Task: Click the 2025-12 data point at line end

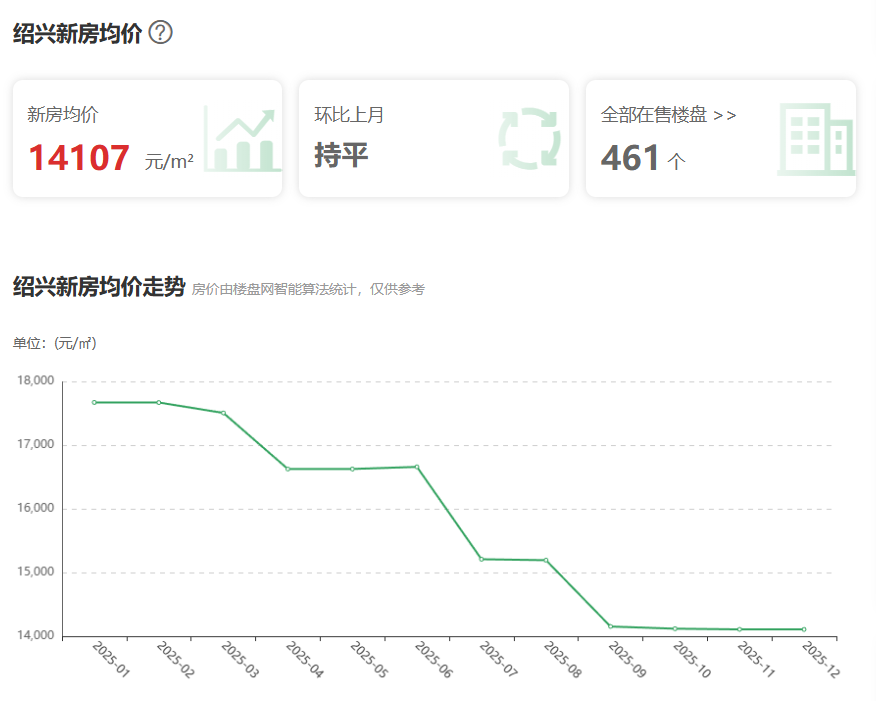Action: [804, 629]
